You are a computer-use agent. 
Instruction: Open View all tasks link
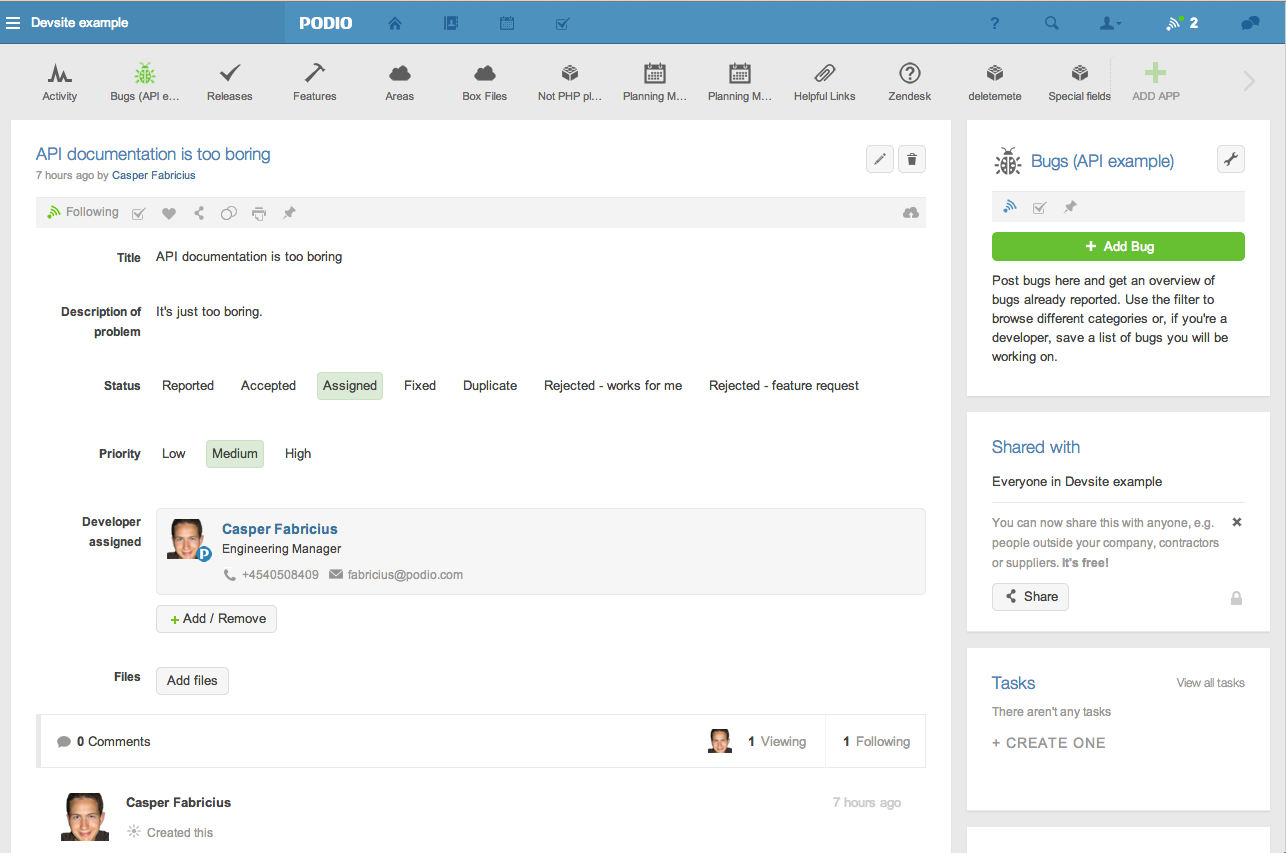(1210, 683)
